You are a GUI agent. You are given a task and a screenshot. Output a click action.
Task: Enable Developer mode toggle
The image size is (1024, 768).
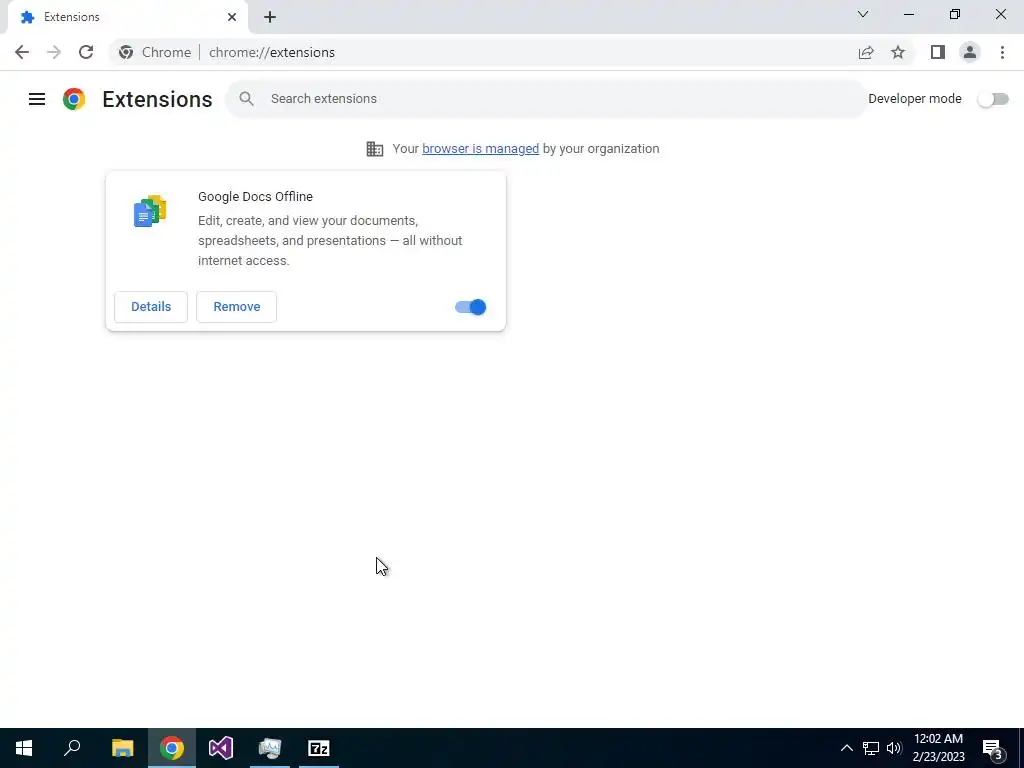993,99
